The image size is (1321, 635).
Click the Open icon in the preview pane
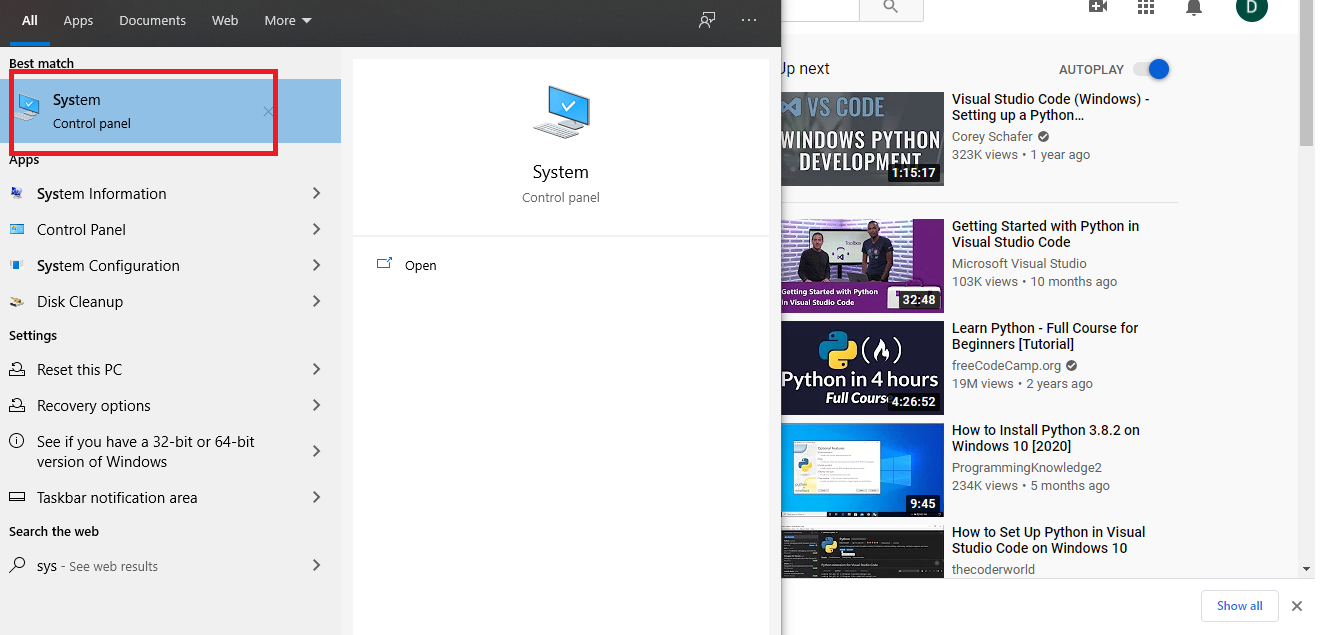click(384, 264)
